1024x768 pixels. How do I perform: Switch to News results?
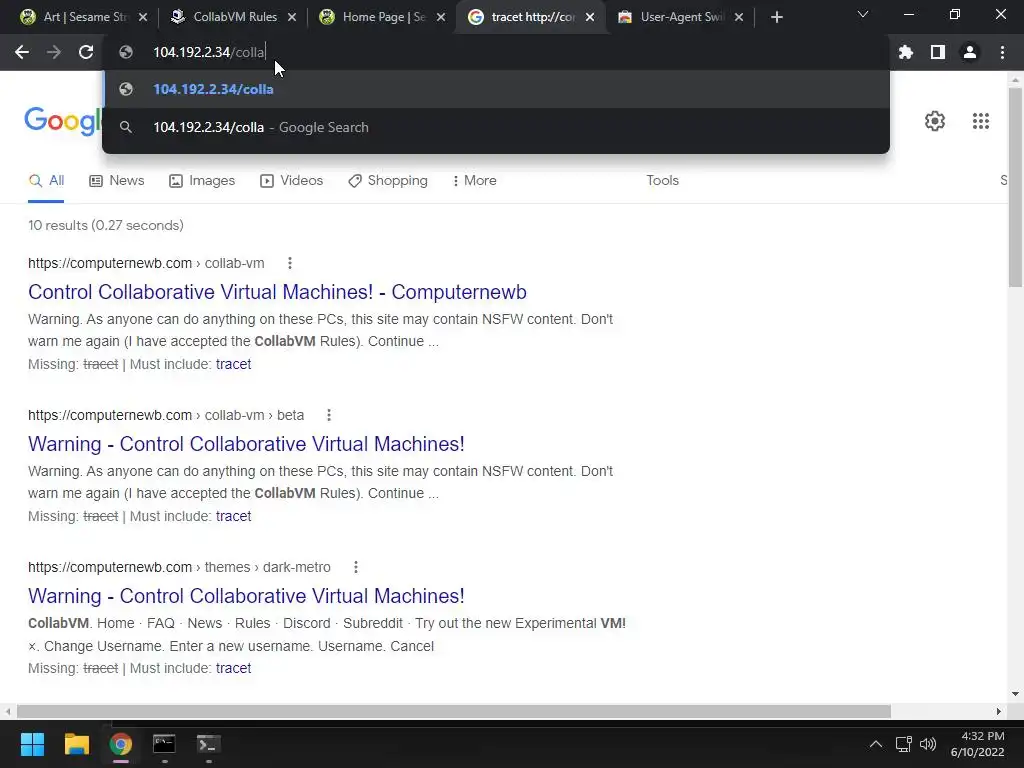pos(117,180)
